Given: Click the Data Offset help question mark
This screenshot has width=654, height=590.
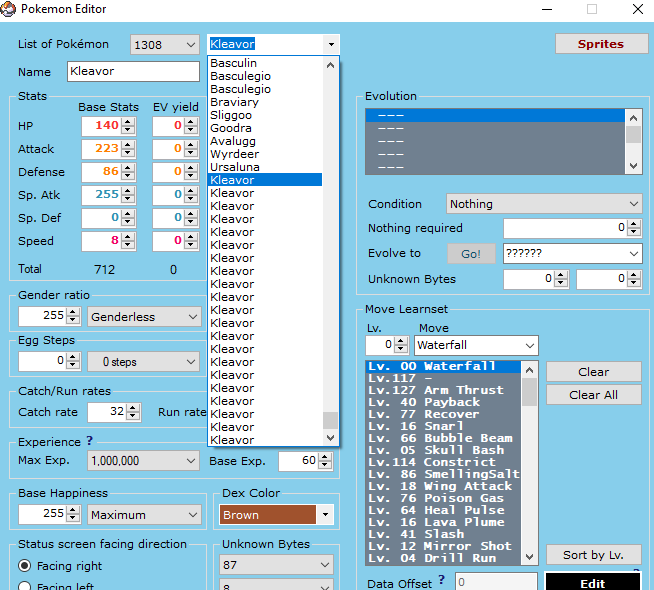Looking at the screenshot, I should tap(441, 579).
